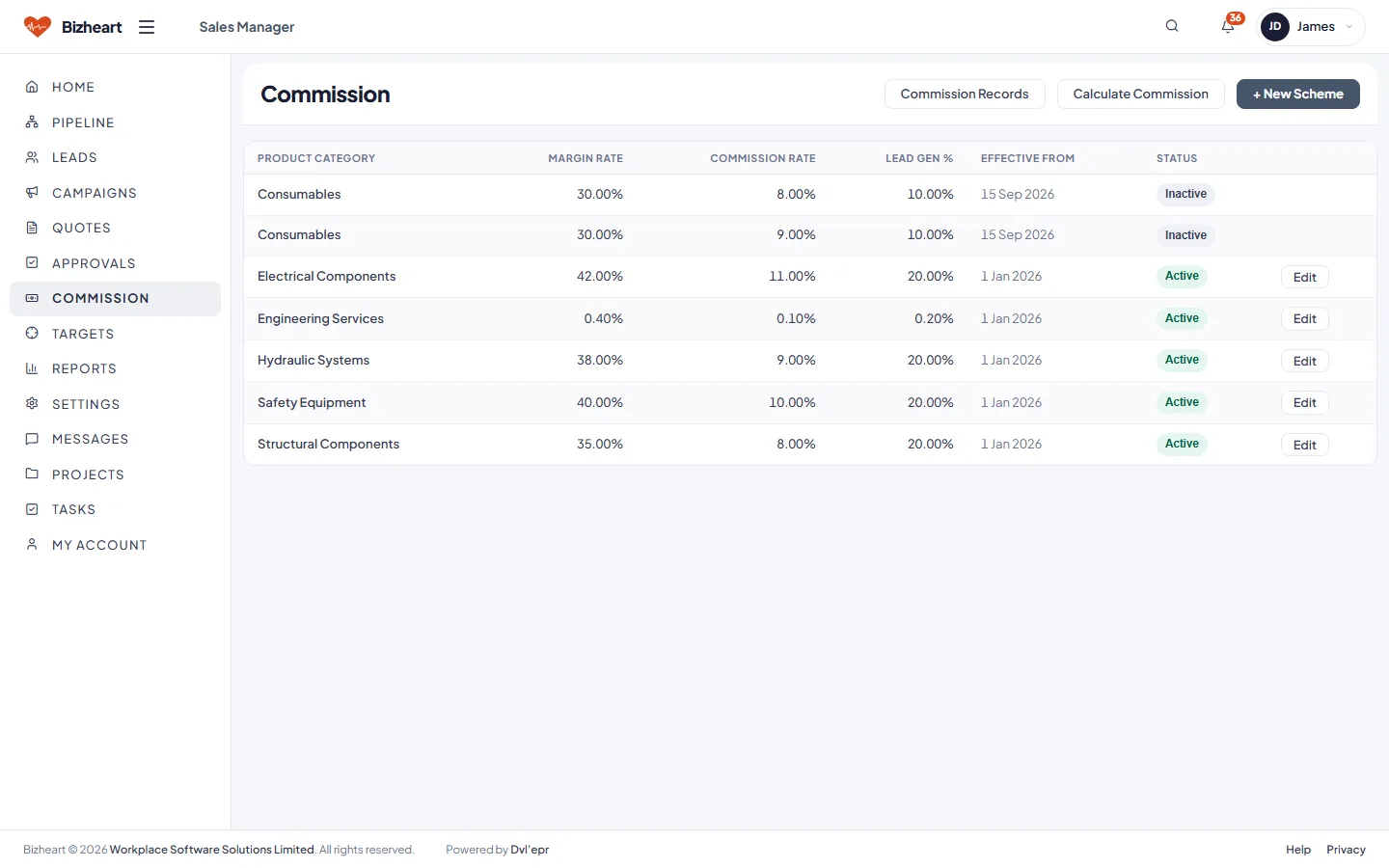Click the Reports bar chart icon
The image size is (1389, 868).
pyautogui.click(x=32, y=368)
